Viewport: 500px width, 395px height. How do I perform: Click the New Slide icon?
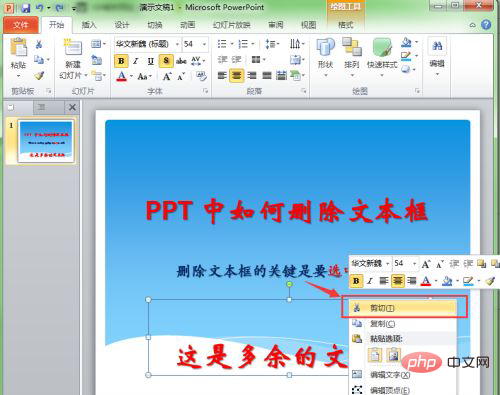pyautogui.click(x=73, y=47)
